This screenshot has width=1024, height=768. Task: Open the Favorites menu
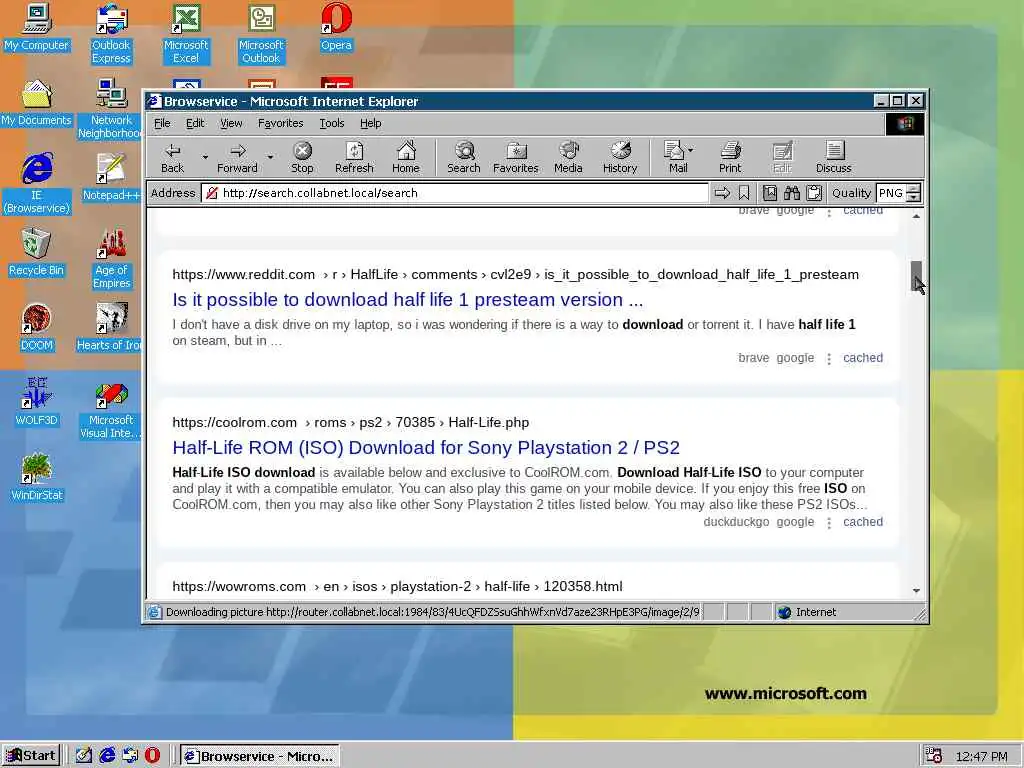(280, 123)
